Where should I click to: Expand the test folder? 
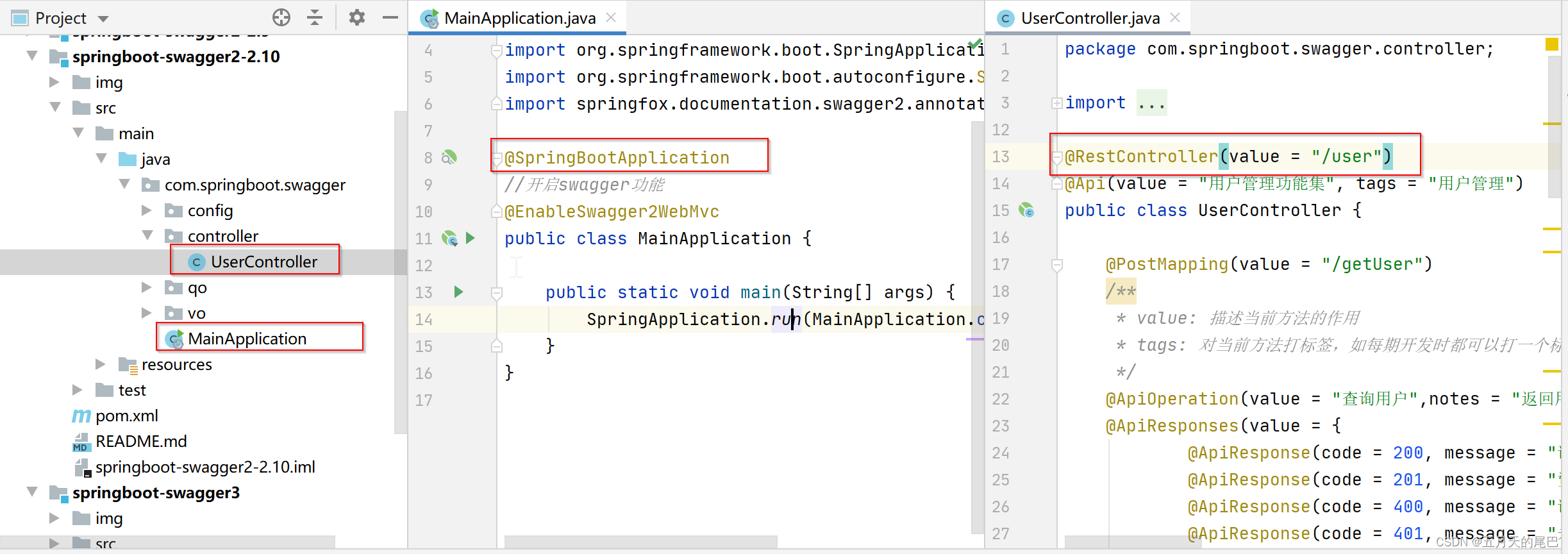coord(78,390)
